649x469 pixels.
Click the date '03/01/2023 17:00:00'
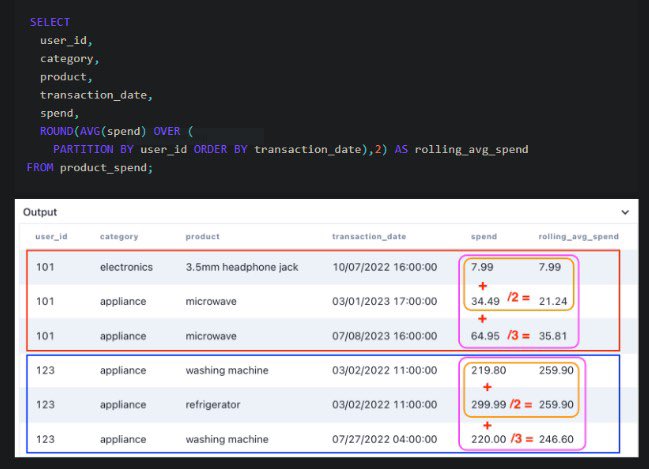[x=385, y=301]
